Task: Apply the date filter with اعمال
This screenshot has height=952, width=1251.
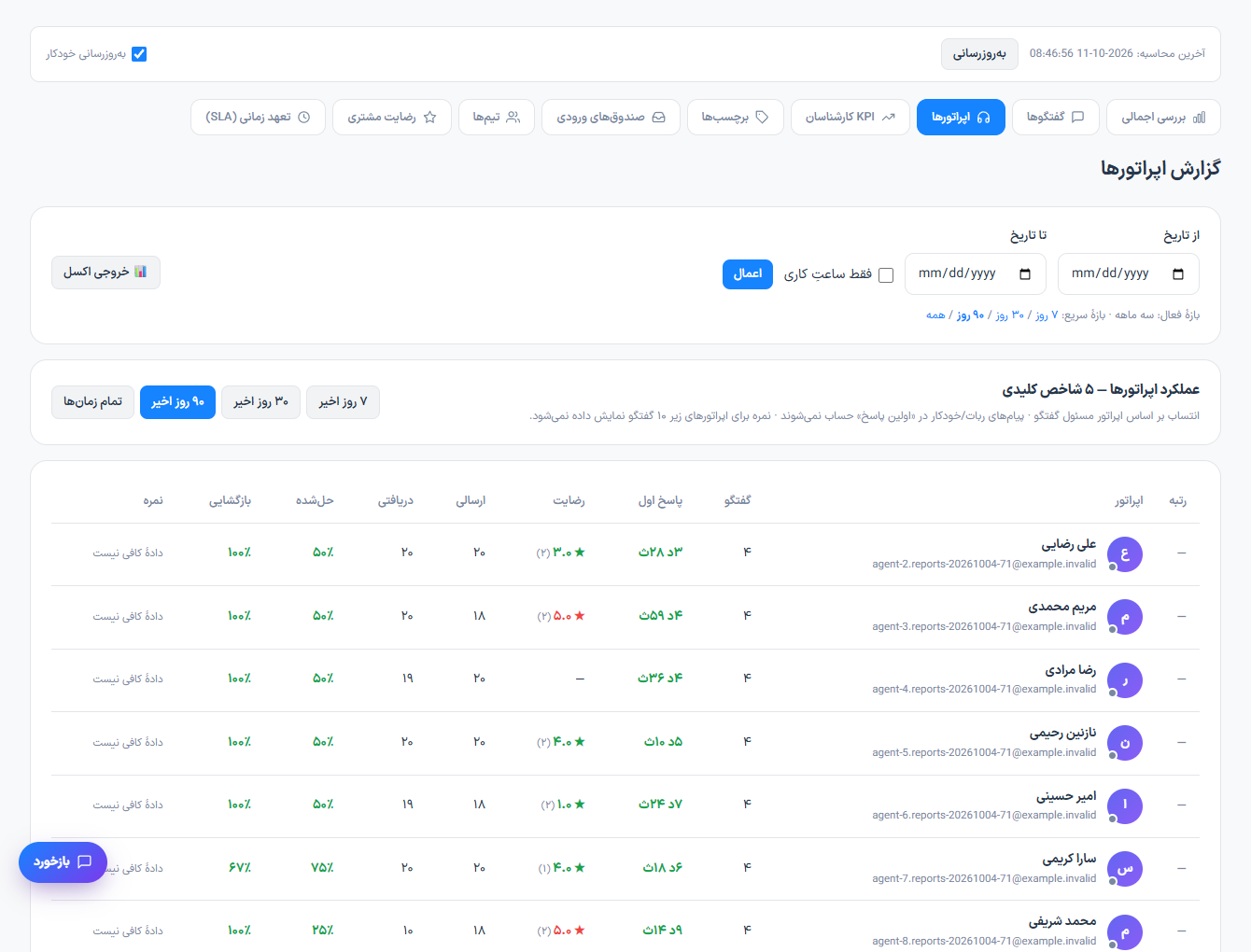Action: [748, 274]
